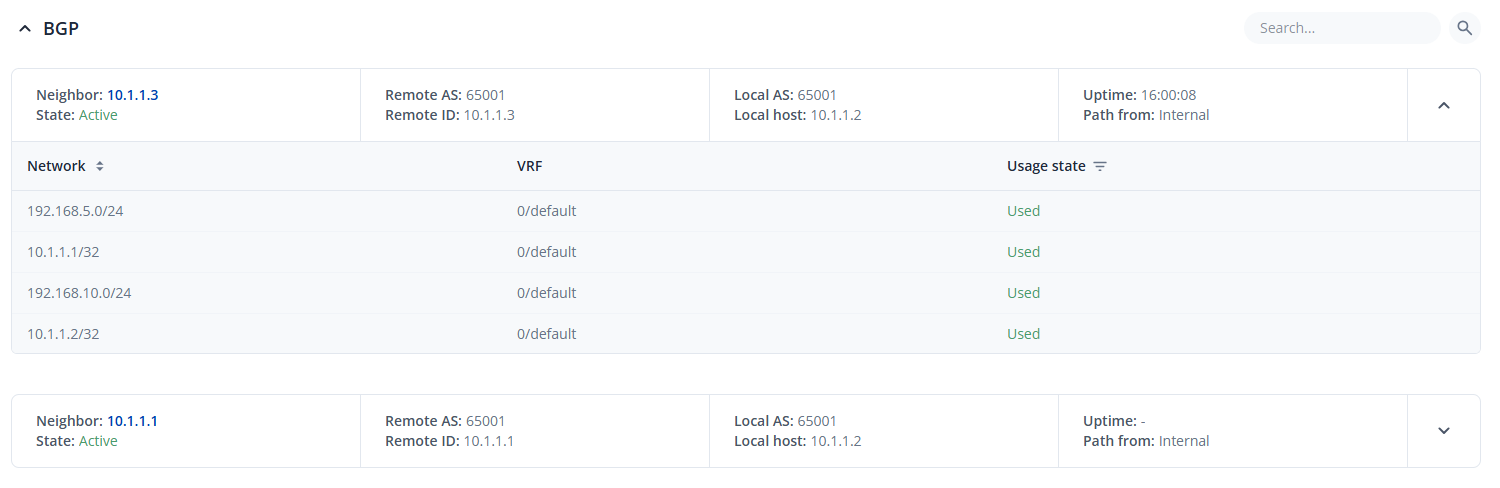1500x488 pixels.
Task: Click Used status for 192.168.5.0/24
Action: [x=1023, y=211]
